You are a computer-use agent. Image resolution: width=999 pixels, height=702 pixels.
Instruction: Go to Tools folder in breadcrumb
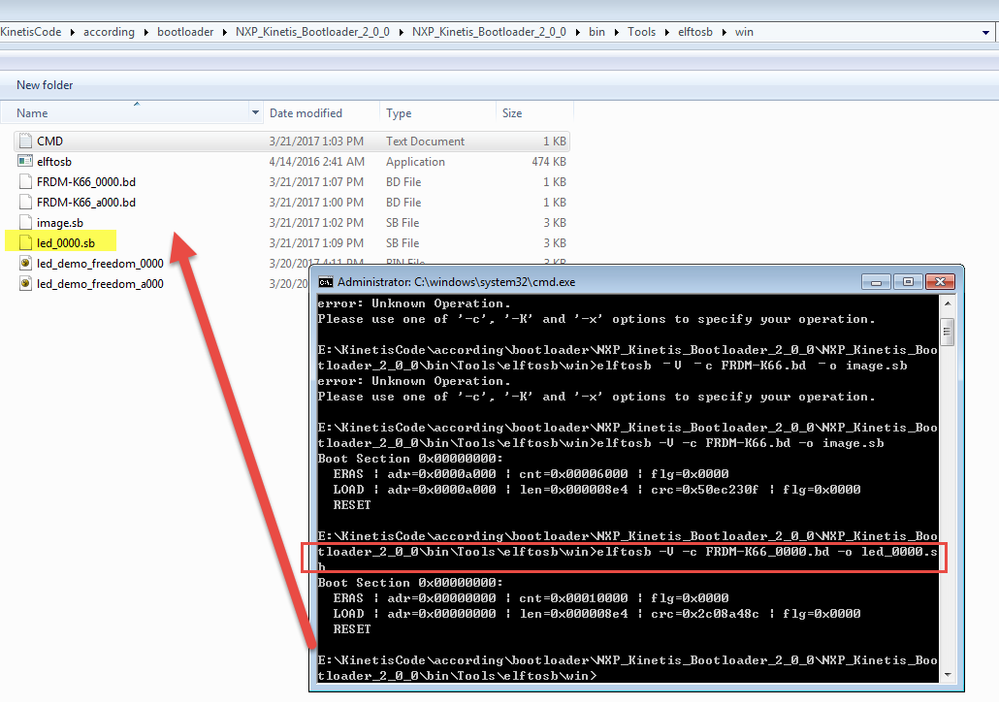642,32
